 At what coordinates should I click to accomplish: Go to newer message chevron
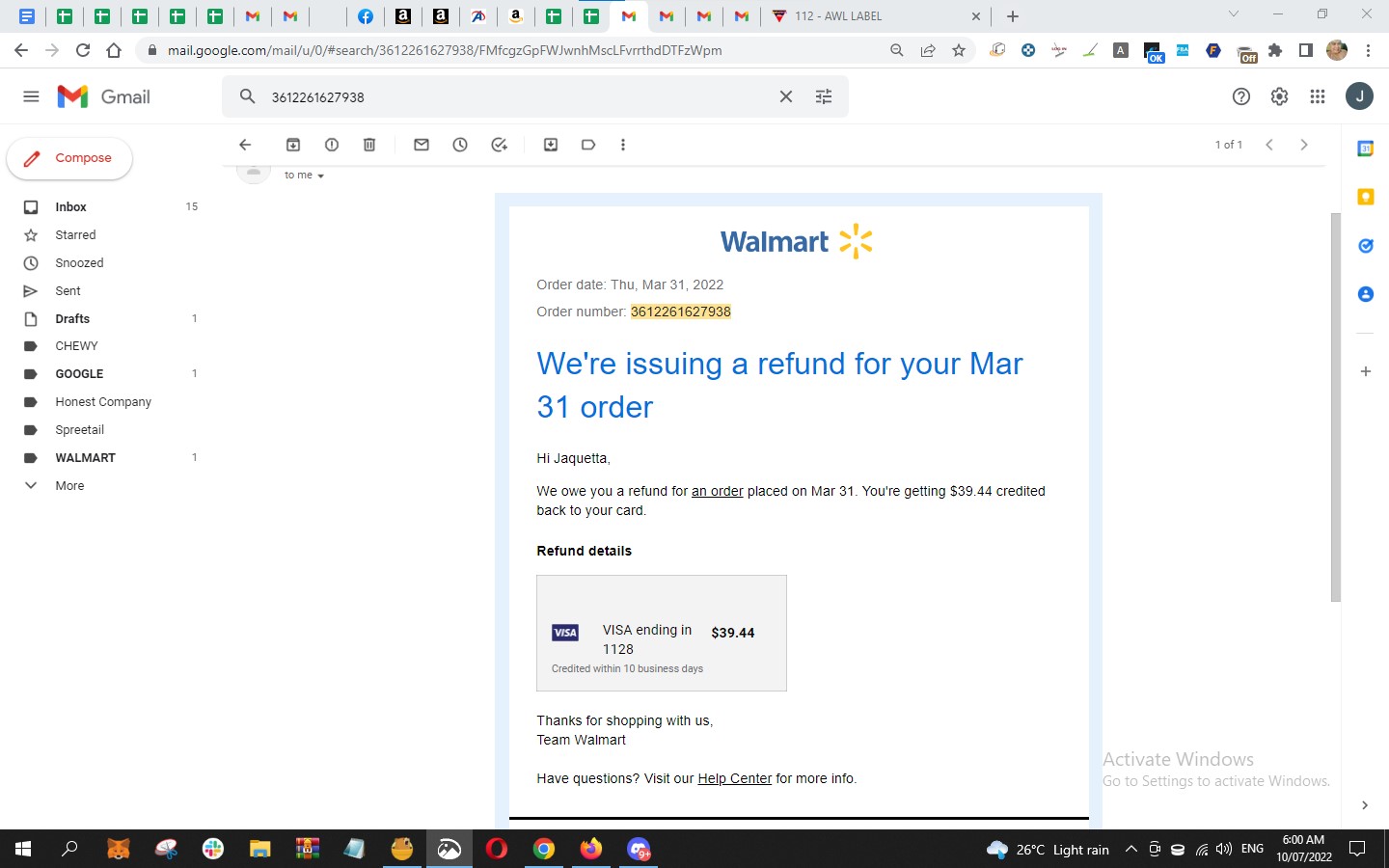(1269, 145)
